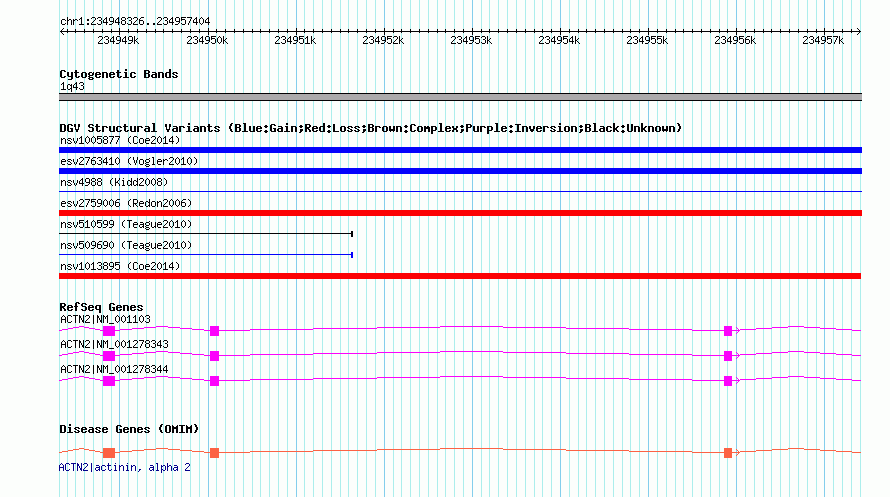Viewport: 890px width, 497px height.
Task: Click the 234956k ruler tick label
Action: click(x=735, y=41)
